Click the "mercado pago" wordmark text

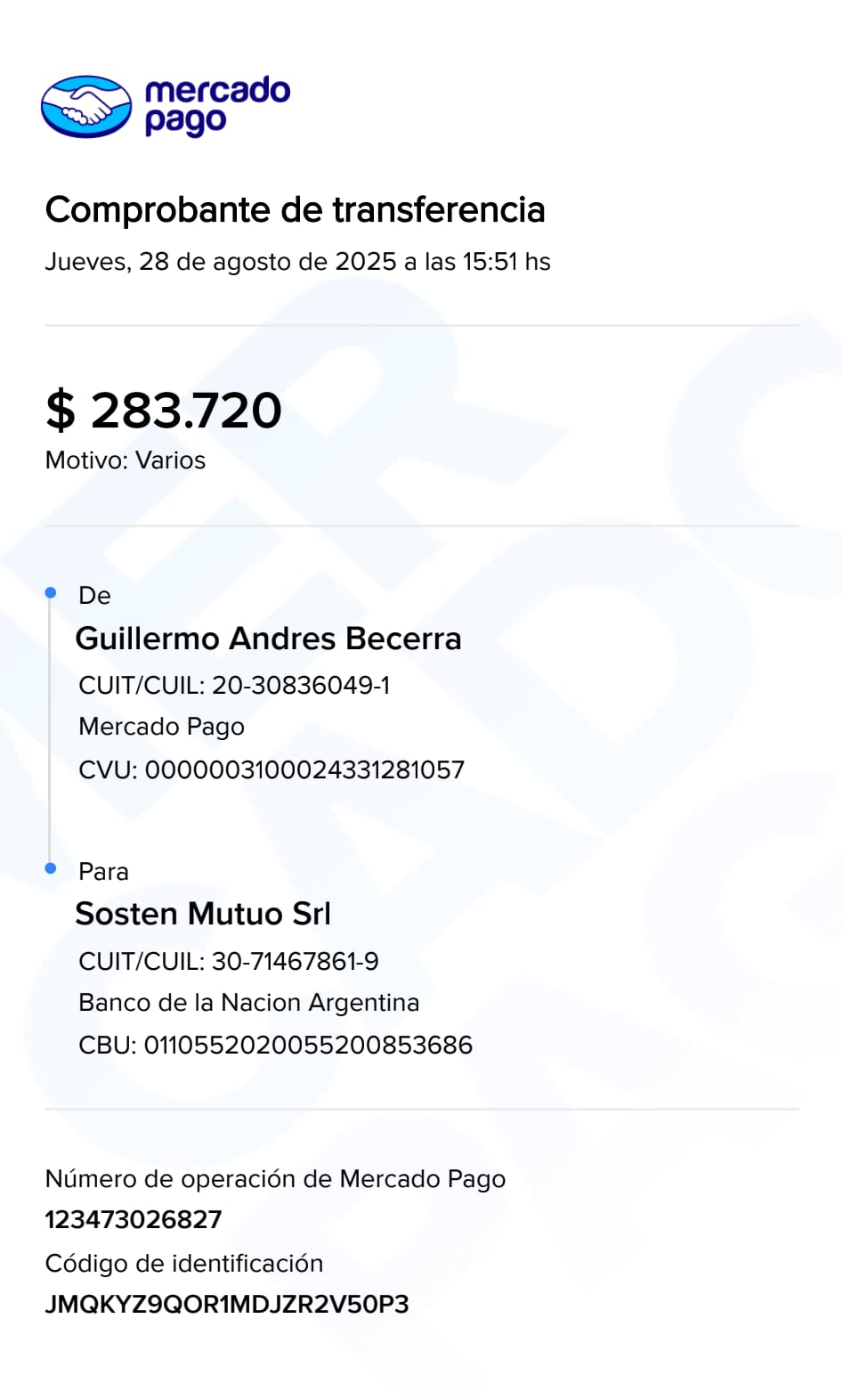pos(216,106)
